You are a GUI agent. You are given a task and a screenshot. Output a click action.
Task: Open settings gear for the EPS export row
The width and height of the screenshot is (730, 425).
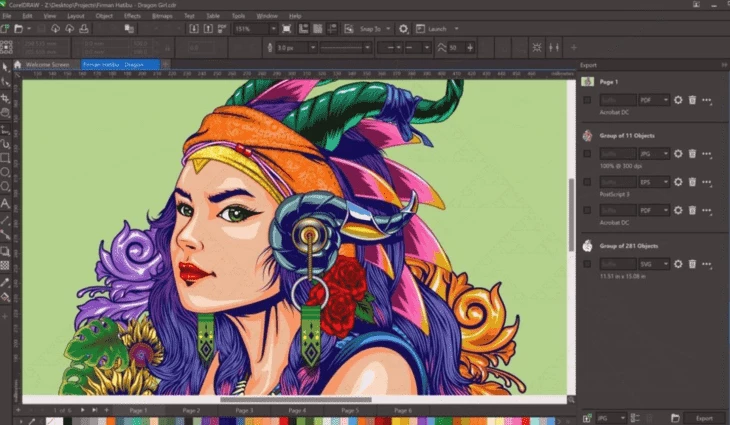coord(678,182)
